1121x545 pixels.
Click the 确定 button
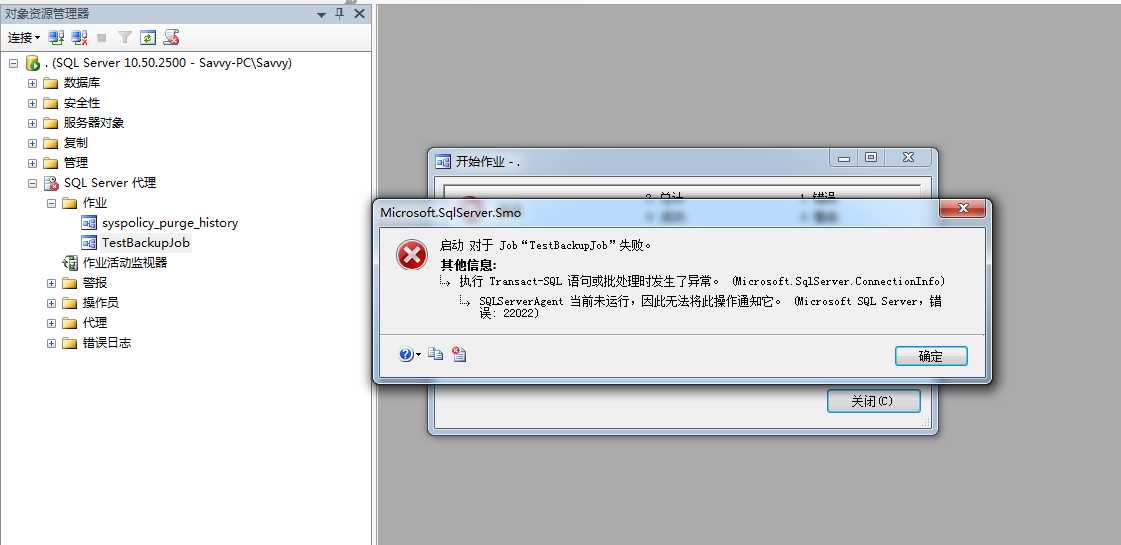point(931,356)
